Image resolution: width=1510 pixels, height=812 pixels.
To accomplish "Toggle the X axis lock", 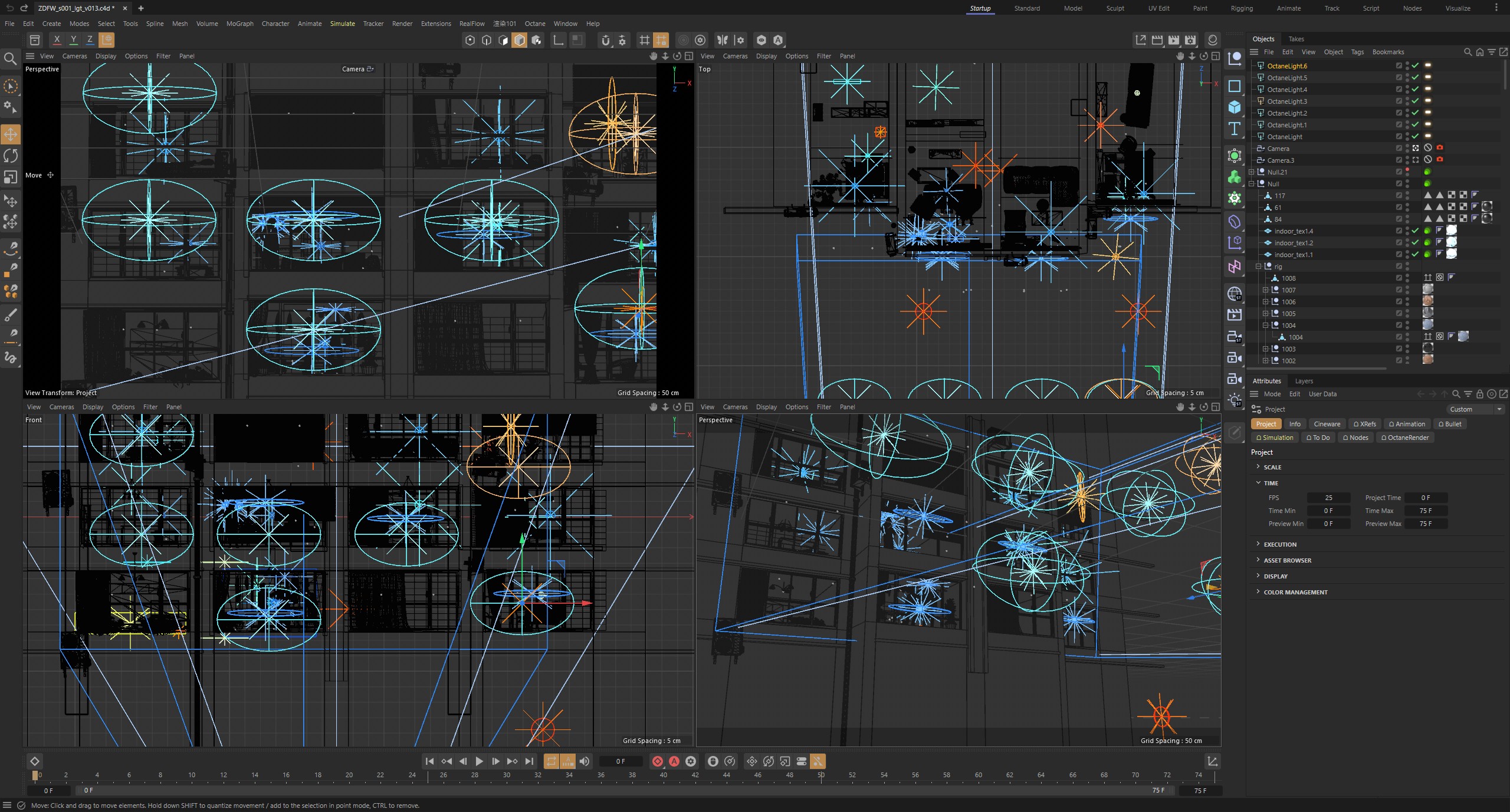I will (57, 40).
